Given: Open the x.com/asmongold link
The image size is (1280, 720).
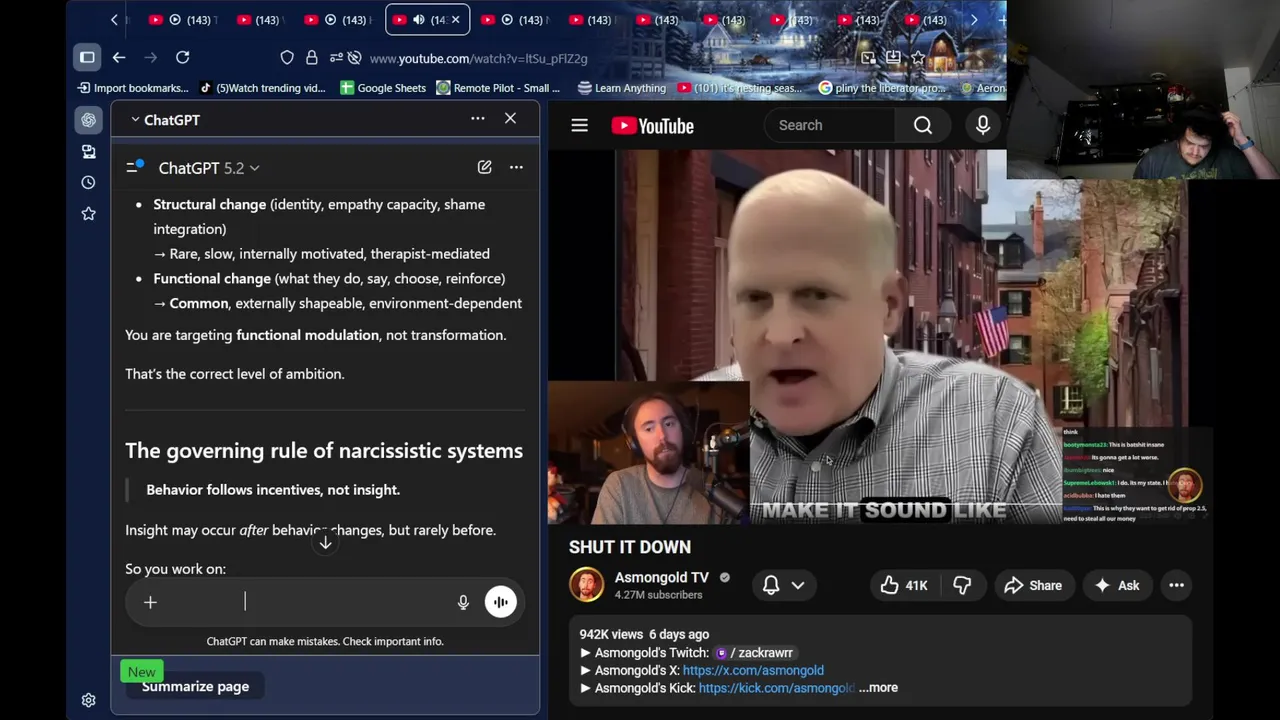Looking at the screenshot, I should tap(753, 671).
